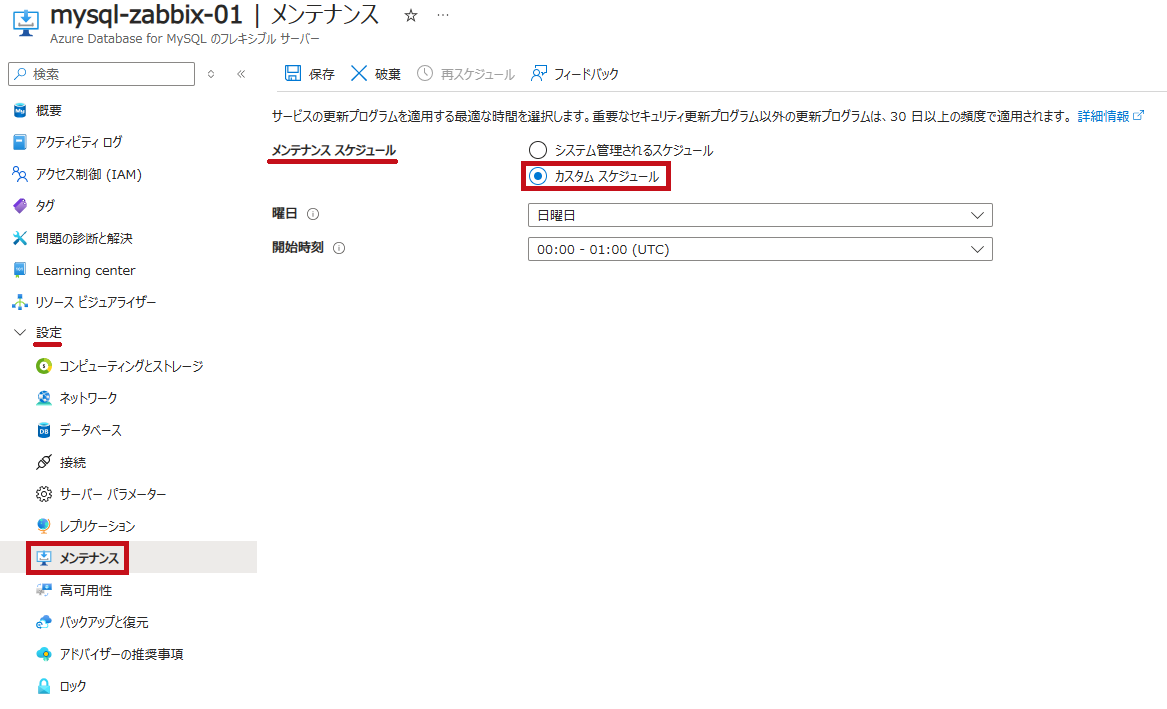Viewport: 1167px width, 709px height.
Task: Open ロック settings page
Action: 73,686
